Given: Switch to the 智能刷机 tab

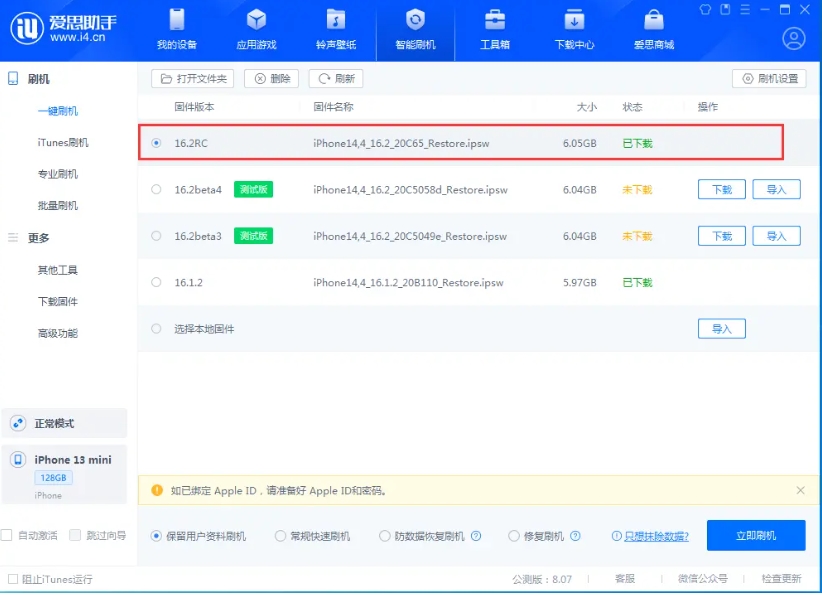Looking at the screenshot, I should click(415, 29).
